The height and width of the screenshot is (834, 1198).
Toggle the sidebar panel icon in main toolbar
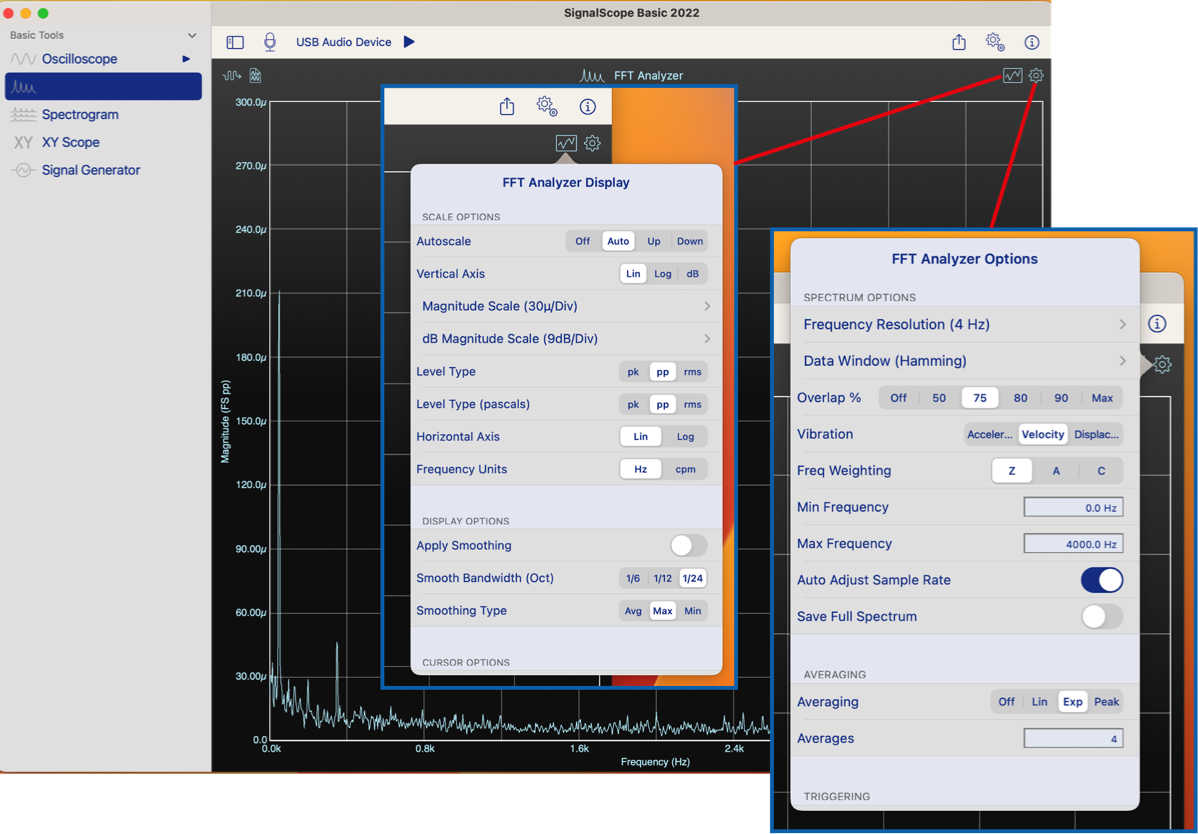coord(235,42)
